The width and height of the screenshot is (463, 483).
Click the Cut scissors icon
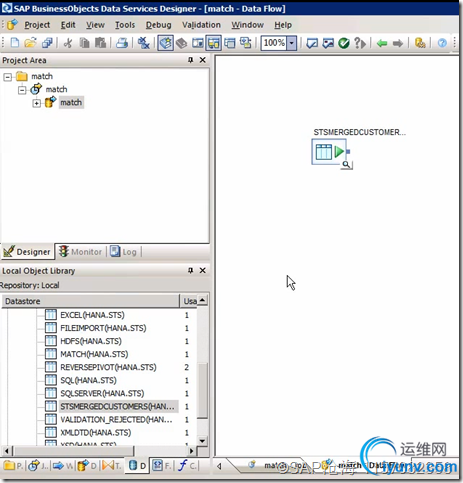click(68, 43)
